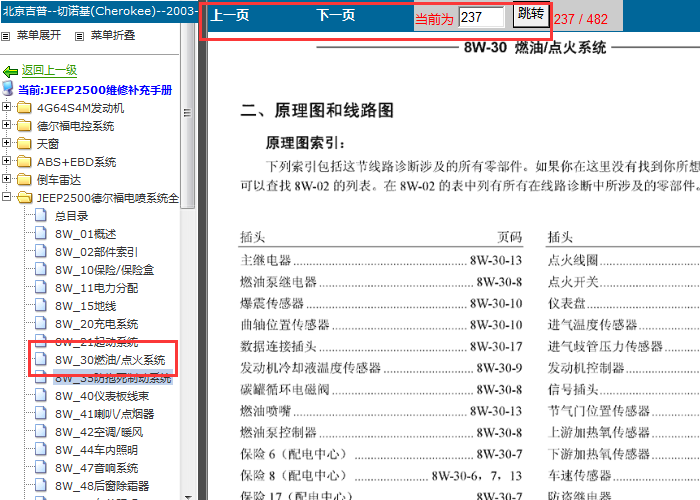Click the 德尔福电控系统 folder icon
The height and width of the screenshot is (500, 700).
pyautogui.click(x=24, y=125)
